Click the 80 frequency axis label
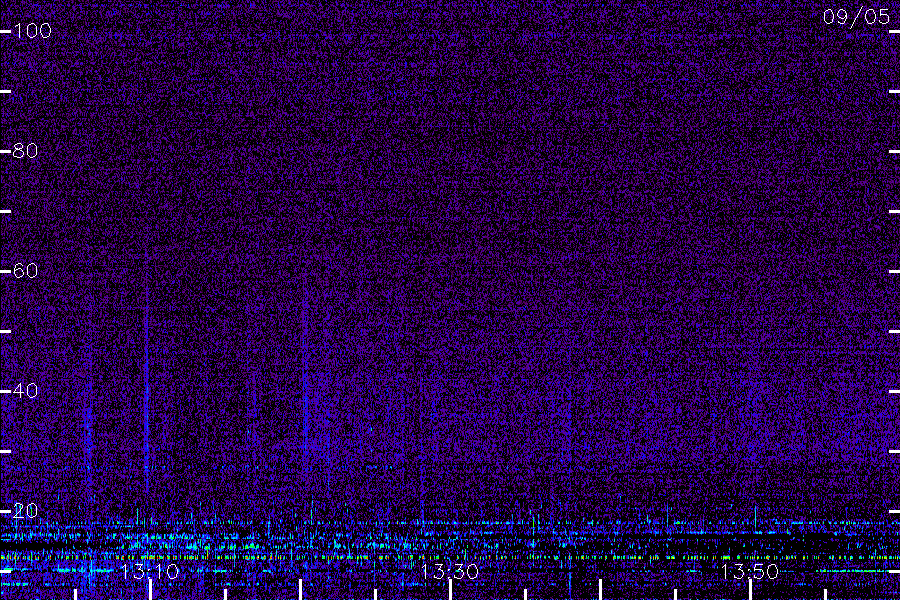Screen dimensions: 900x600 pyautogui.click(x=25, y=150)
